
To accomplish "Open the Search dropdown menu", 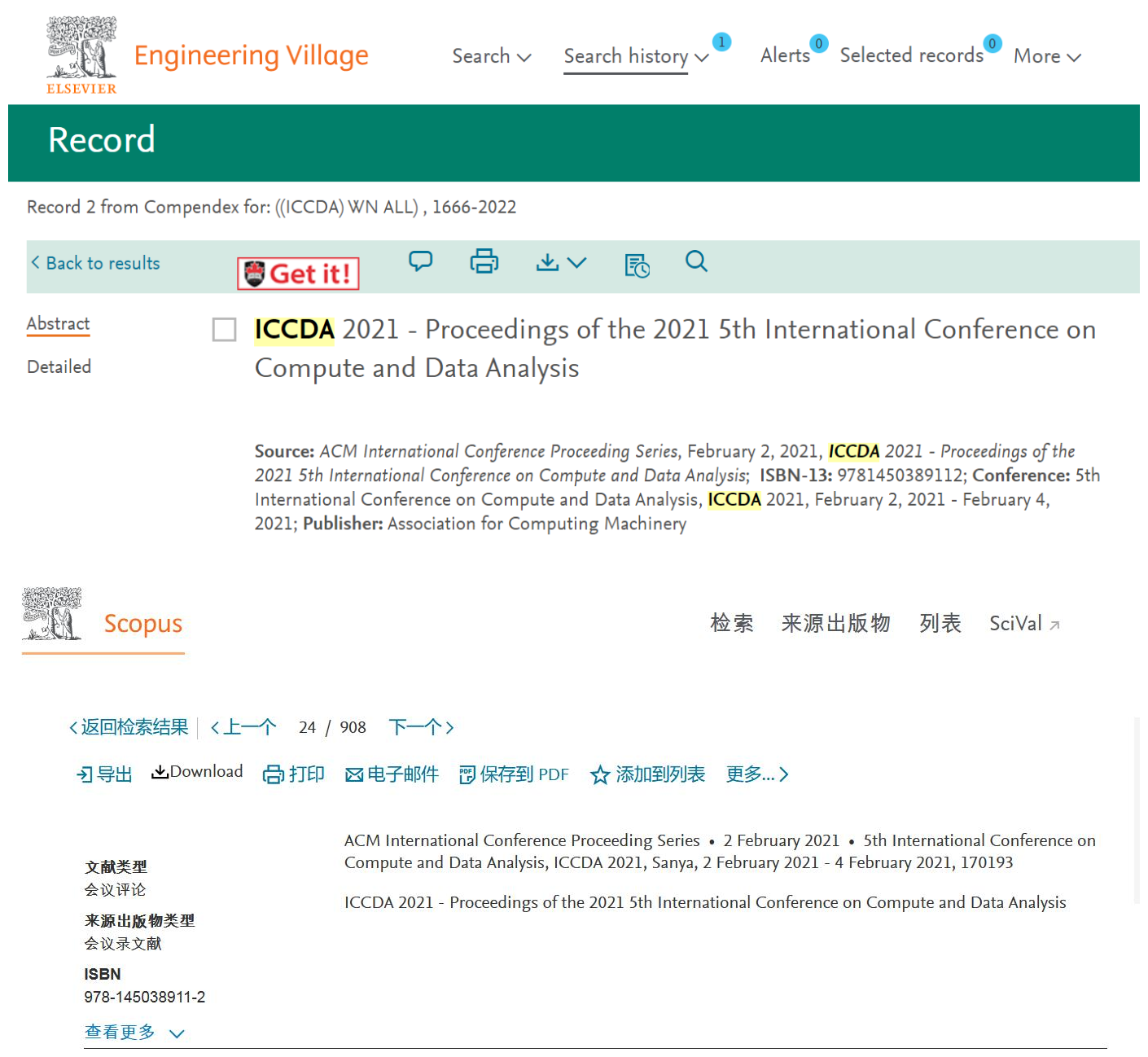I will coord(492,56).
